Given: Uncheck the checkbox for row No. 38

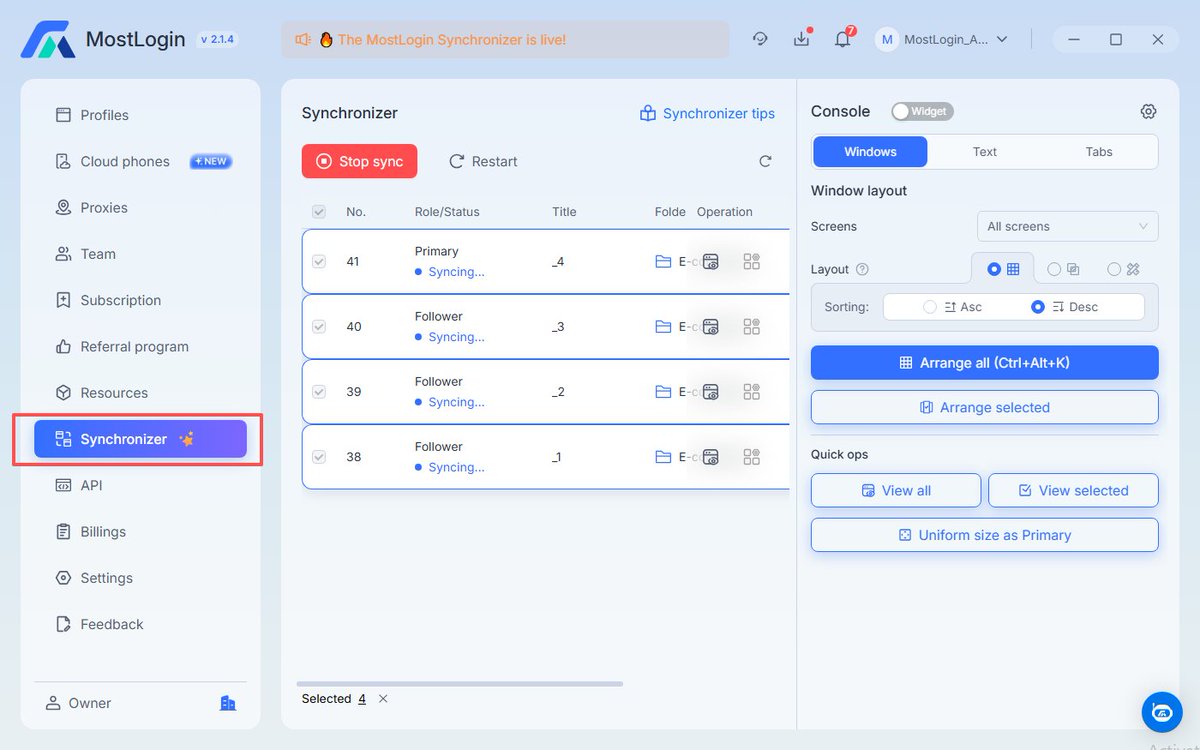Looking at the screenshot, I should 319,456.
